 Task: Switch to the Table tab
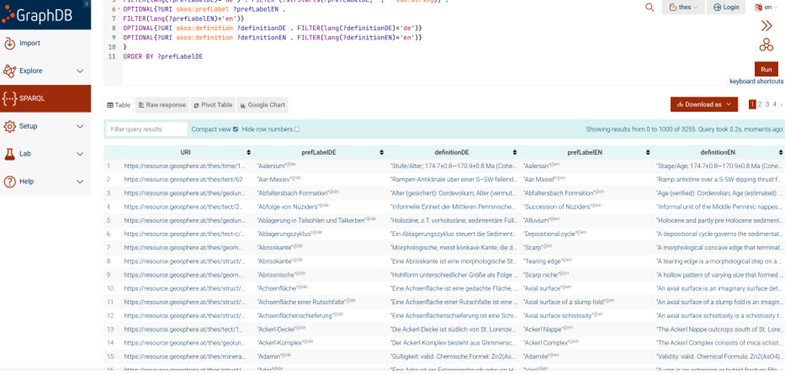pos(119,105)
